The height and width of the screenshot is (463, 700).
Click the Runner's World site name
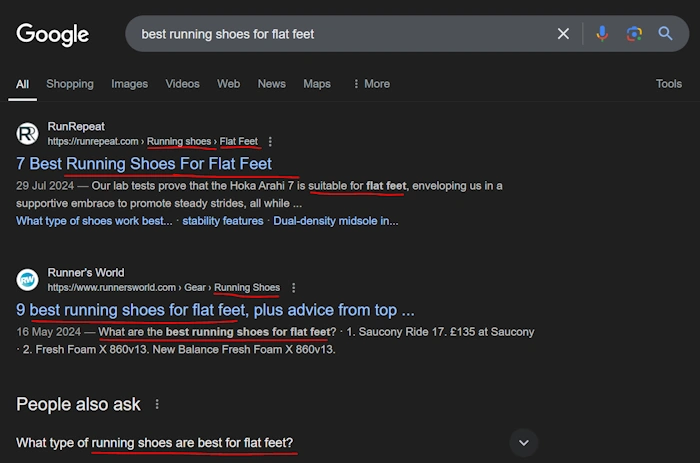86,273
